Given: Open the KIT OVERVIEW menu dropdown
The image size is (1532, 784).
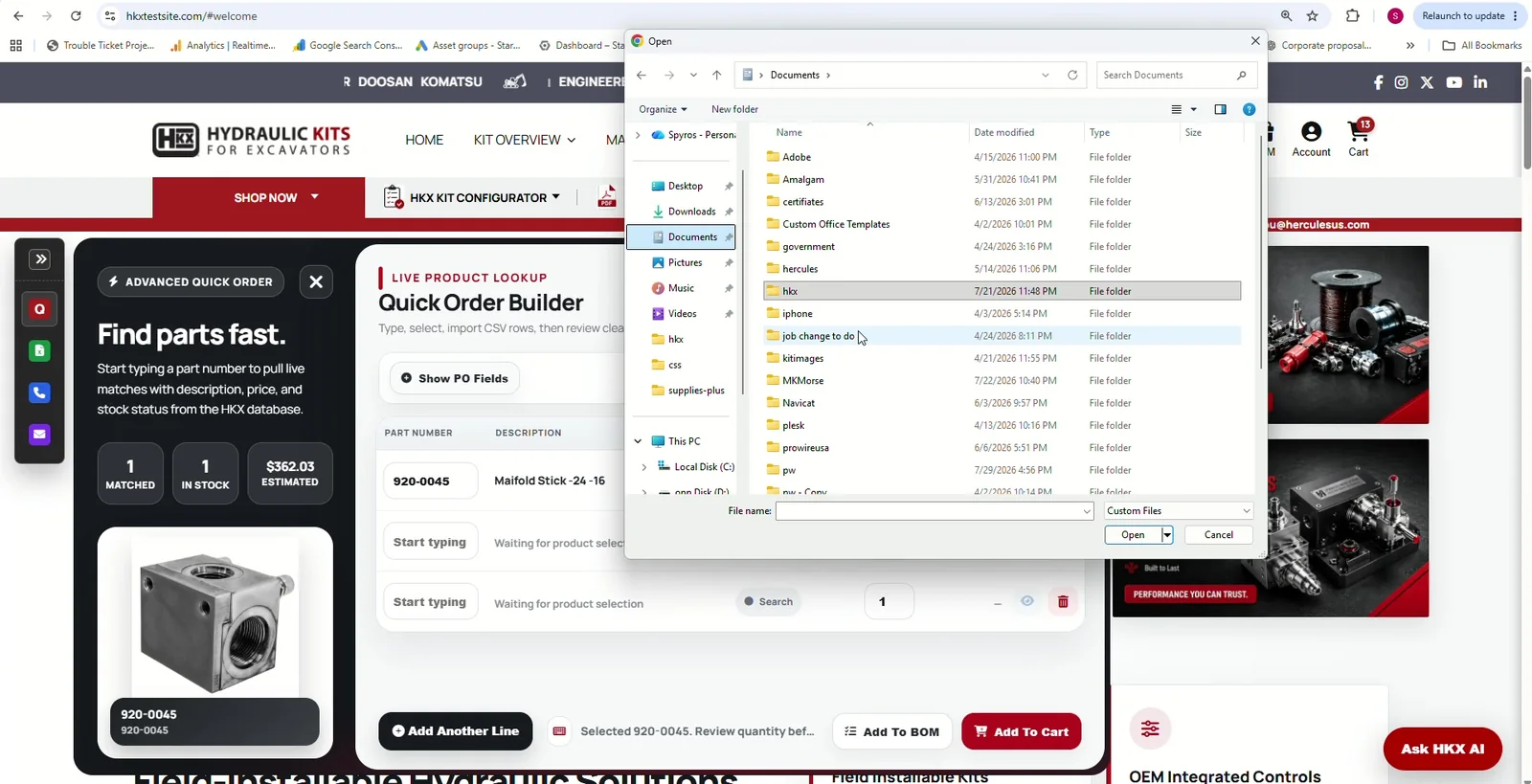Looking at the screenshot, I should pos(525,140).
